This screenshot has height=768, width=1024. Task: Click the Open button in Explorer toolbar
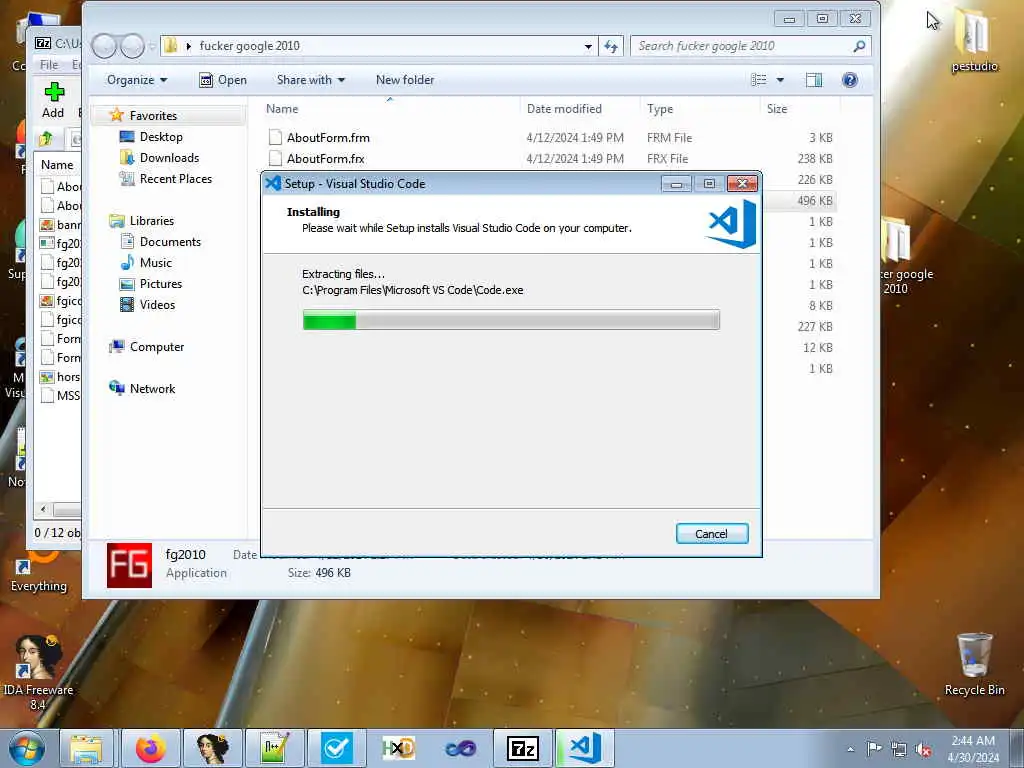[223, 80]
